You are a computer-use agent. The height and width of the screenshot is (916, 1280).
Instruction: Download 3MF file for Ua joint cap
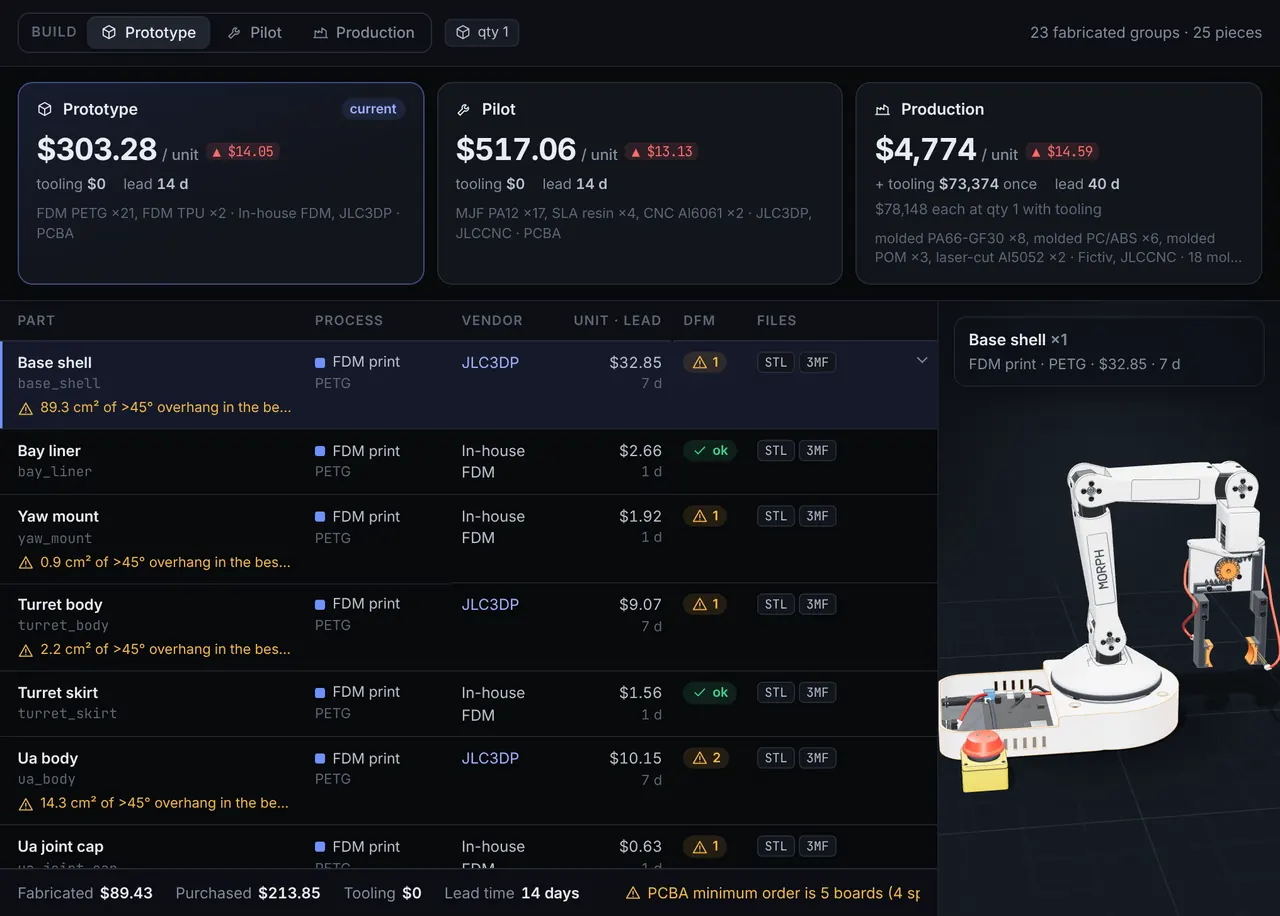[x=818, y=846]
